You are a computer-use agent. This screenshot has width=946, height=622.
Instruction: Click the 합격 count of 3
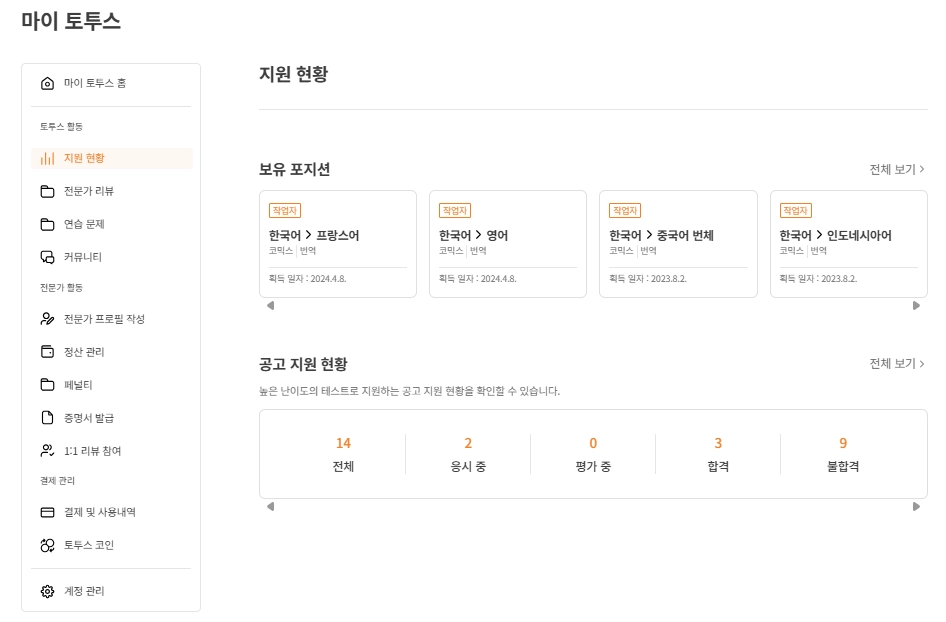point(718,444)
